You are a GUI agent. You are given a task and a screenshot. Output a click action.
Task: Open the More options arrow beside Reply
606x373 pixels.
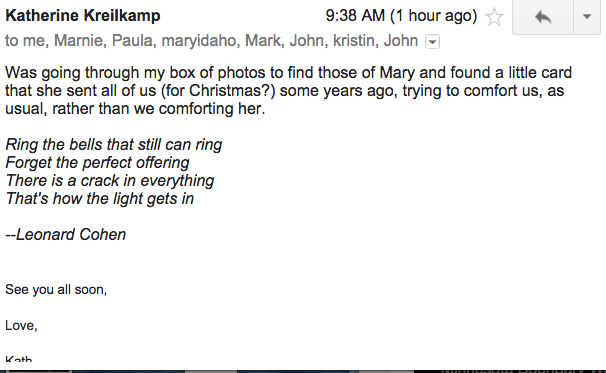pos(587,17)
